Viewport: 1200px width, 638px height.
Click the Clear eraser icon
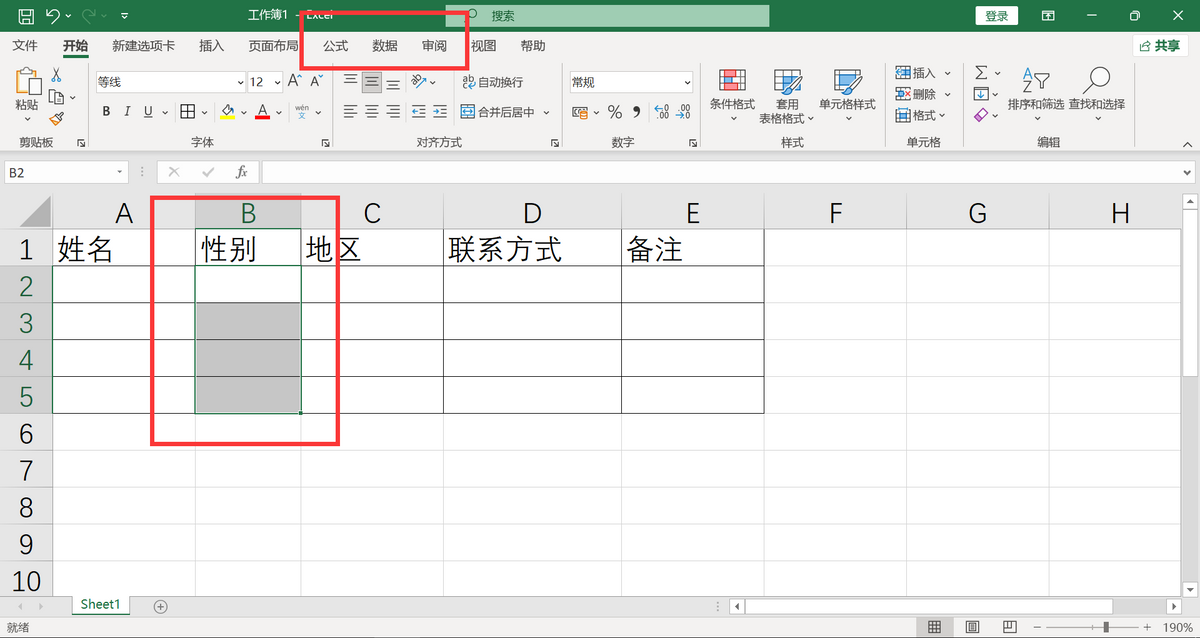[x=981, y=115]
